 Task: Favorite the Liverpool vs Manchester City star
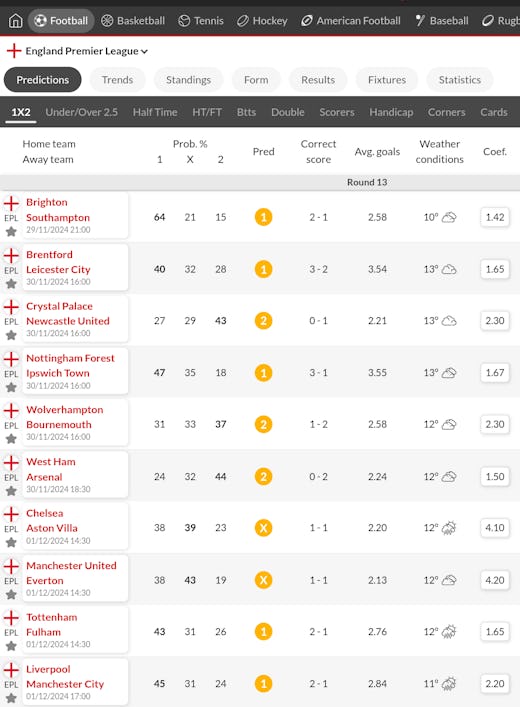pos(11,698)
